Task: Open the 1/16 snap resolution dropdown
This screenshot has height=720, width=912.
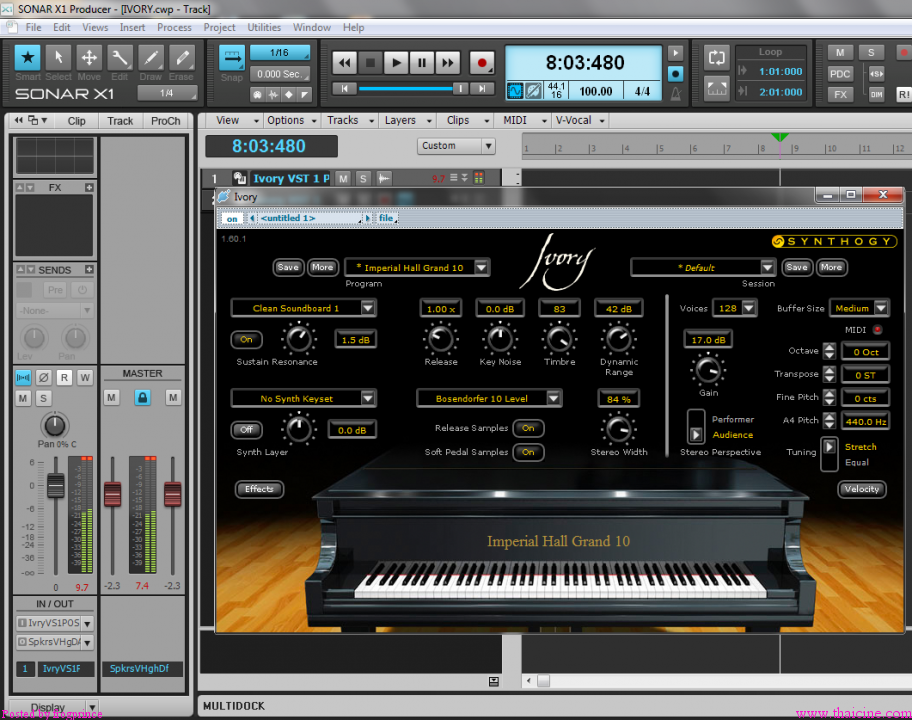Action: 280,53
